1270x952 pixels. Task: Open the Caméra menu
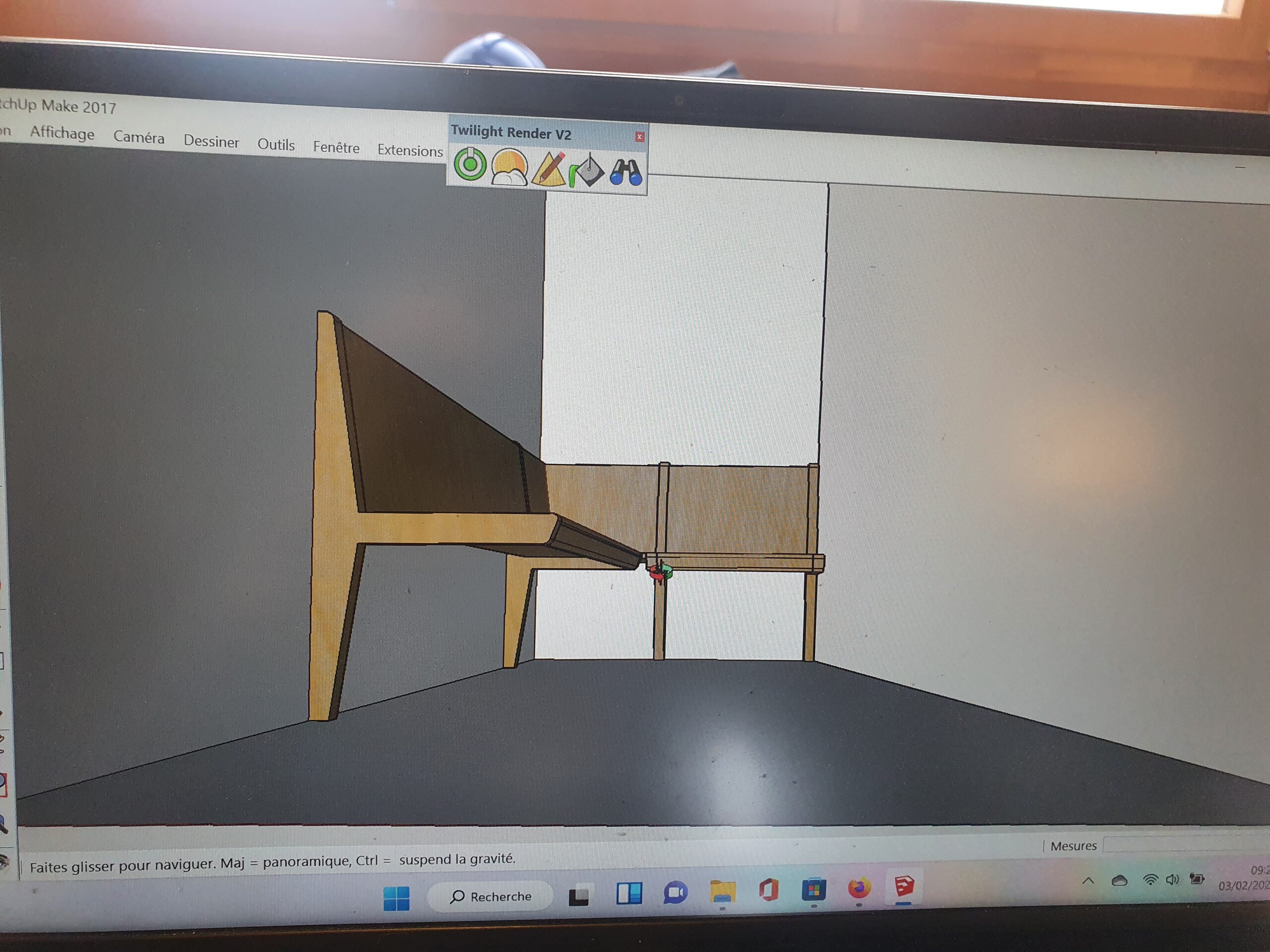[139, 137]
